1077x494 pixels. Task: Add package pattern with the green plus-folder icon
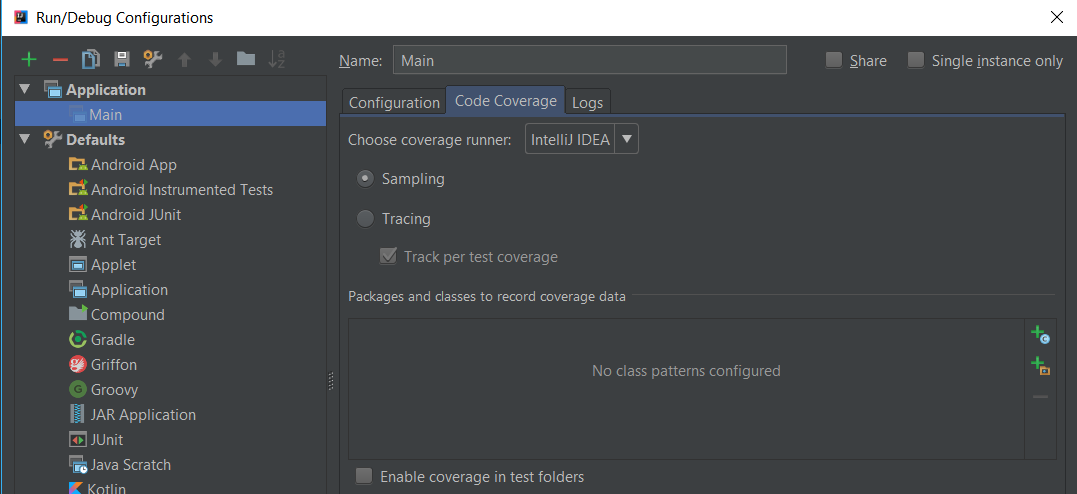(1041, 366)
